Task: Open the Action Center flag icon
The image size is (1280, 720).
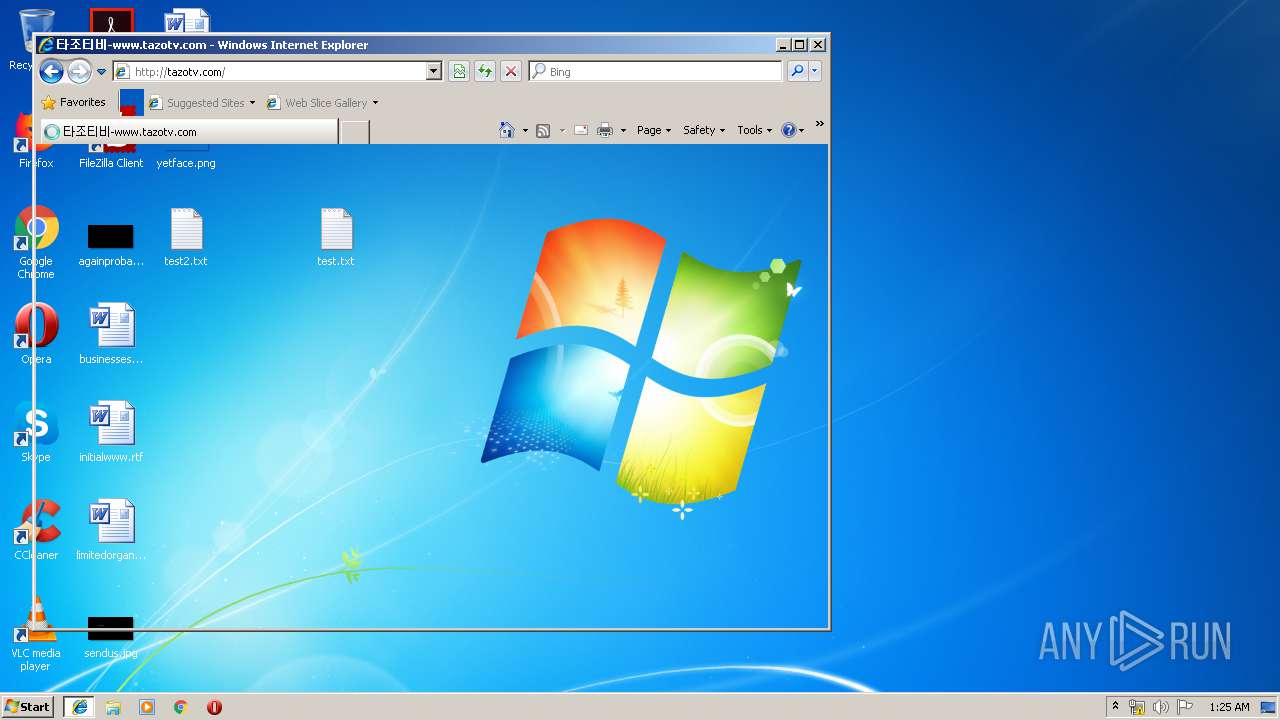Action: click(x=1185, y=707)
